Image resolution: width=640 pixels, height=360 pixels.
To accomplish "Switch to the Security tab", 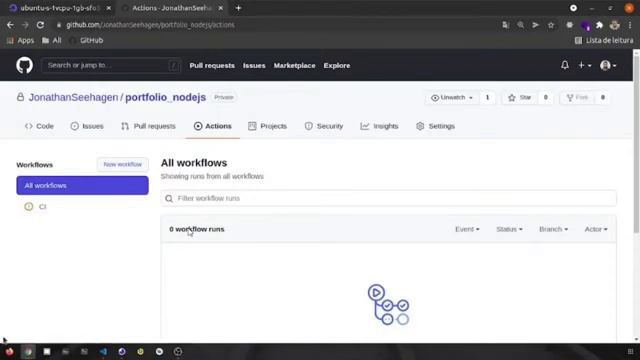I will [324, 126].
